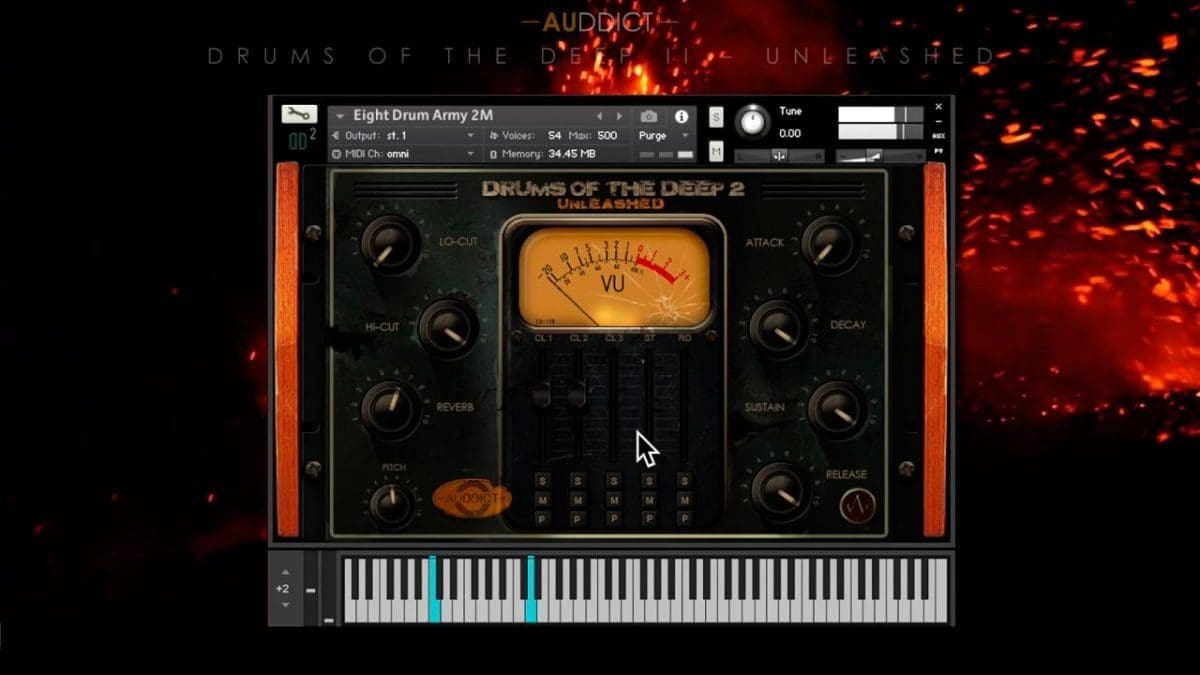Solo the ST mixer channel

(x=649, y=481)
